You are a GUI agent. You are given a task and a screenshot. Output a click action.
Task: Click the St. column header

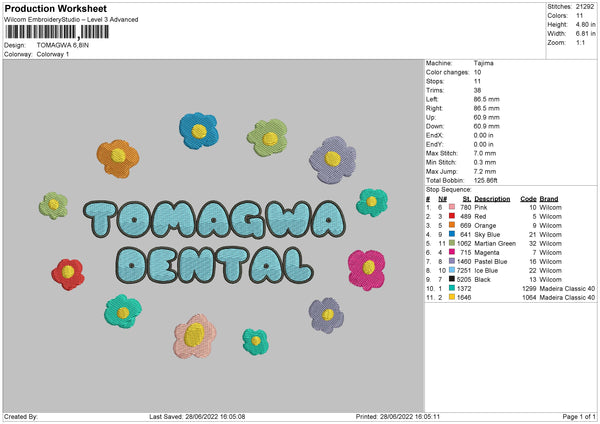click(x=467, y=199)
